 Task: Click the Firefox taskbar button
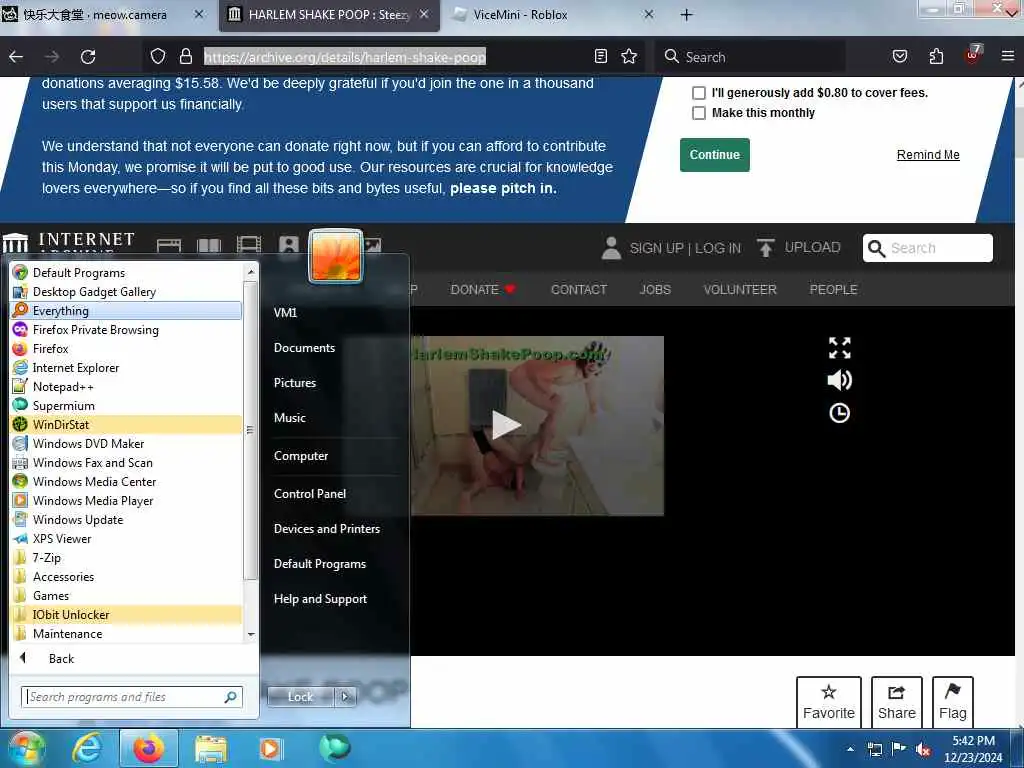point(149,748)
